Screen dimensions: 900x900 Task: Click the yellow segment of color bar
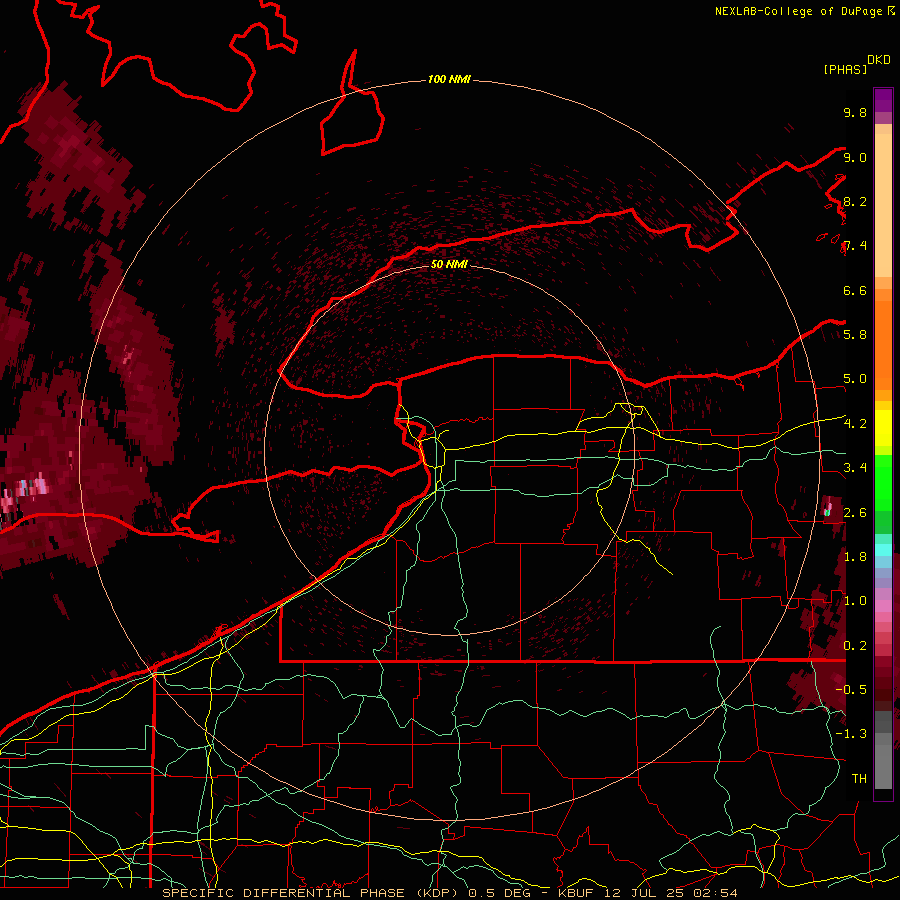tap(883, 428)
